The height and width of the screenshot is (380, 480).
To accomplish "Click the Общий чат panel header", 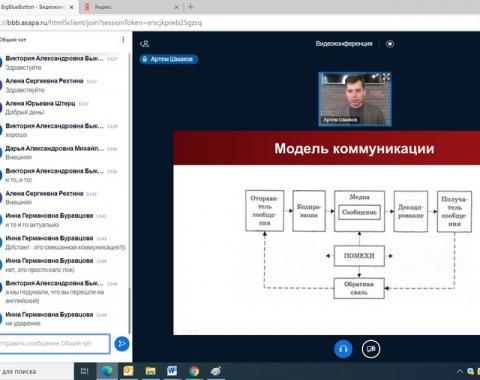I will tap(13, 40).
